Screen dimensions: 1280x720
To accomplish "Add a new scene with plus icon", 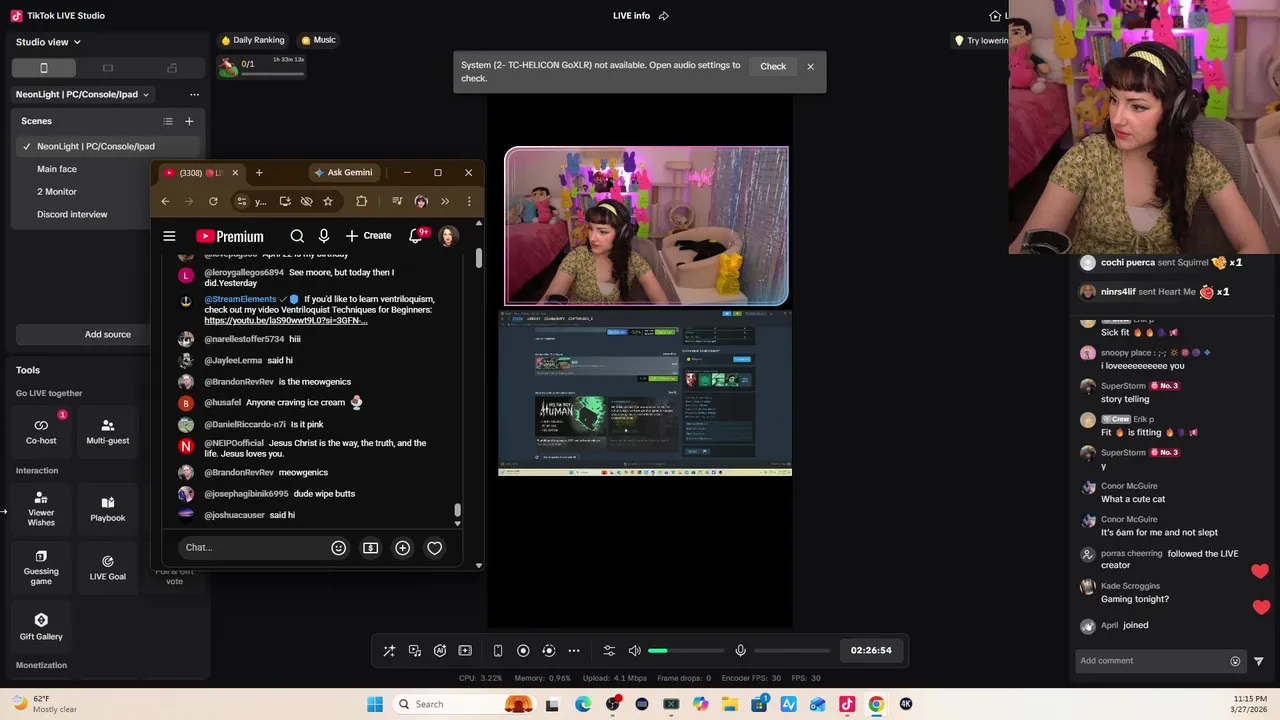I will click(189, 121).
